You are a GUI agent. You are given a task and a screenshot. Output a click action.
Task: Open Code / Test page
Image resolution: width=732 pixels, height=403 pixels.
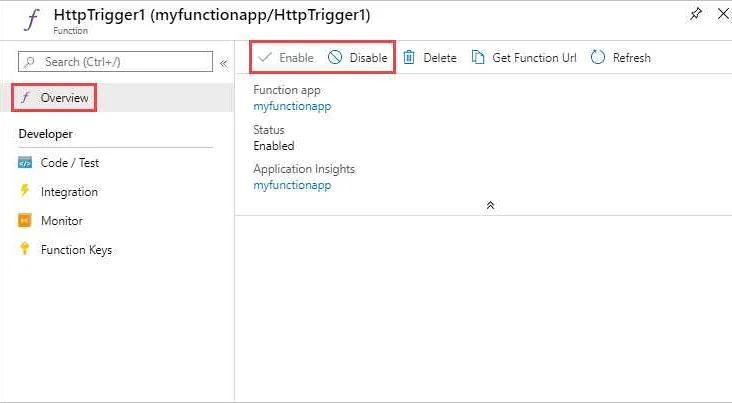(70, 163)
